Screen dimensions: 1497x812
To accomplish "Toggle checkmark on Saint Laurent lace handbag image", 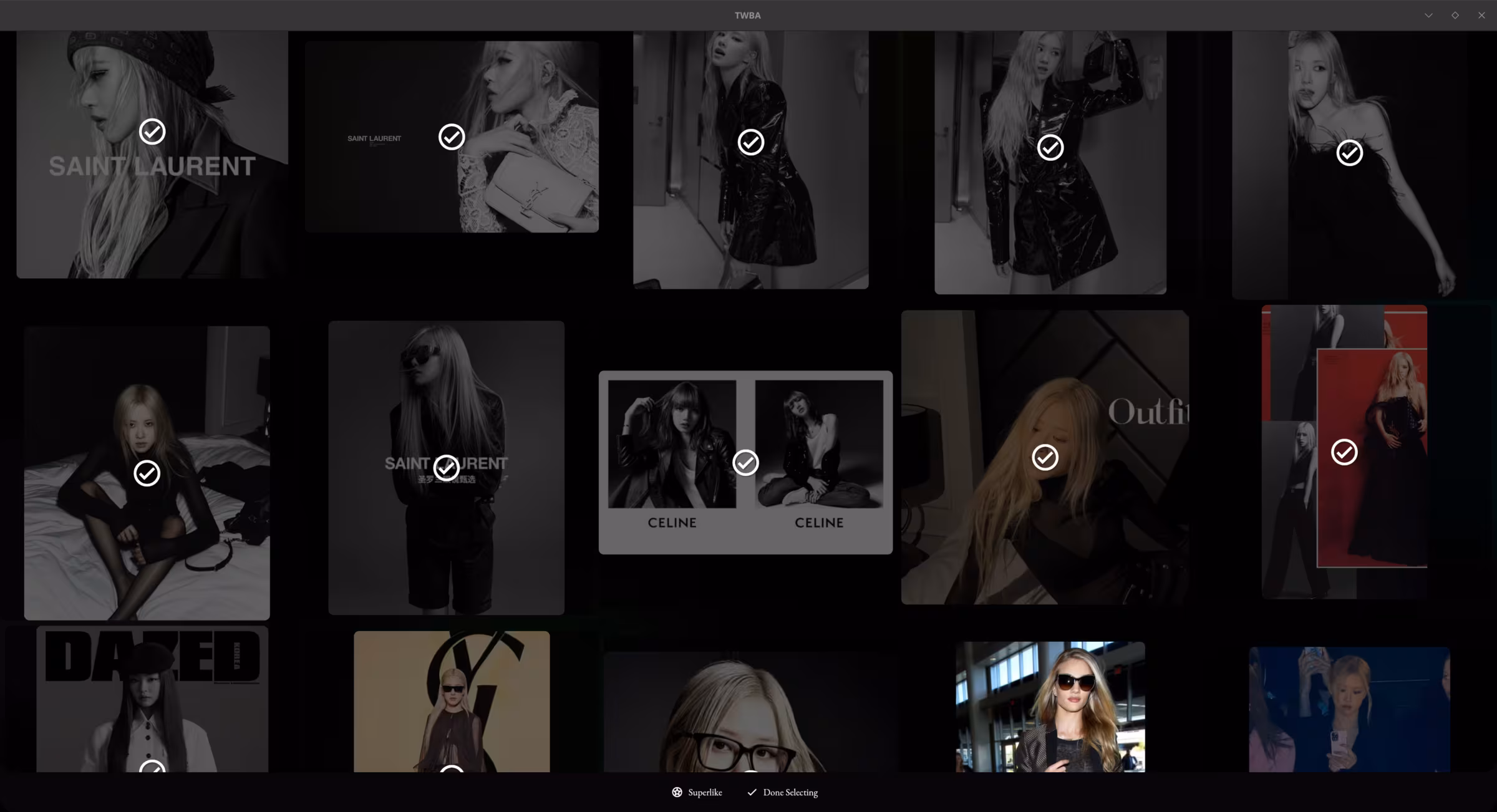I will point(452,137).
